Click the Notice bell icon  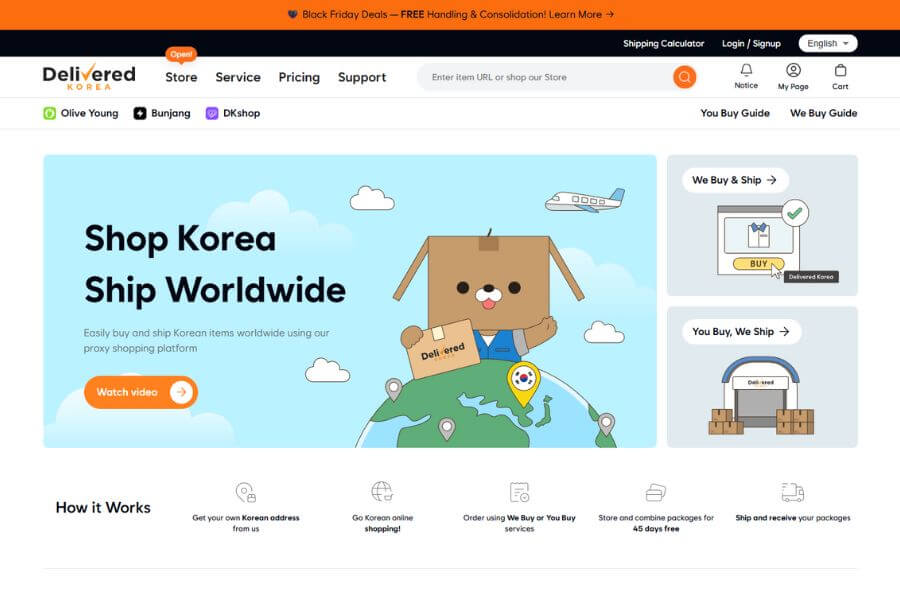[x=745, y=70]
